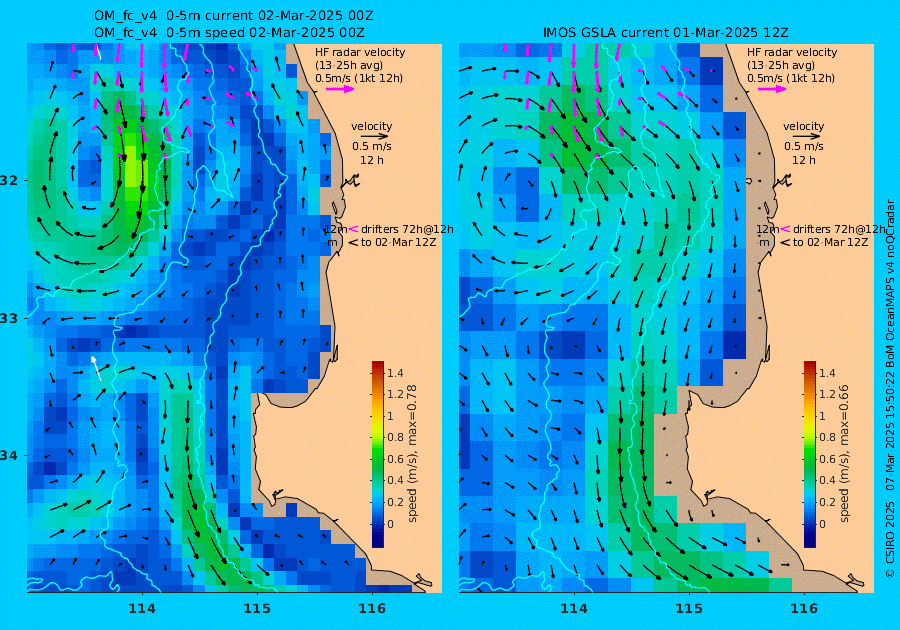900x630 pixels.
Task: Click the right panel 'to 02 Mar 12Z' text
Action: (x=831, y=242)
